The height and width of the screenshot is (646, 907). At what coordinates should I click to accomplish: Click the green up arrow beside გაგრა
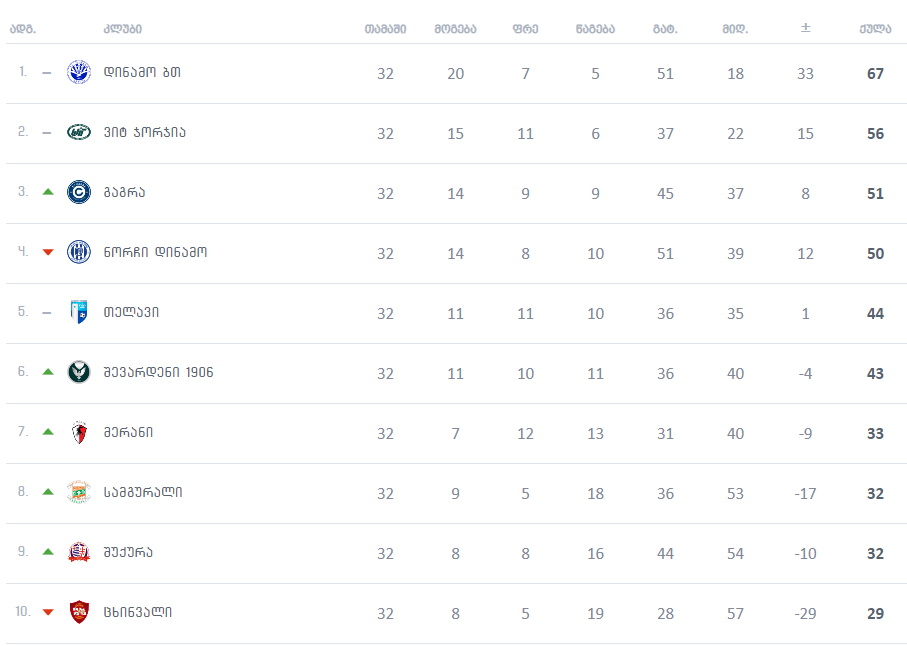(47, 192)
